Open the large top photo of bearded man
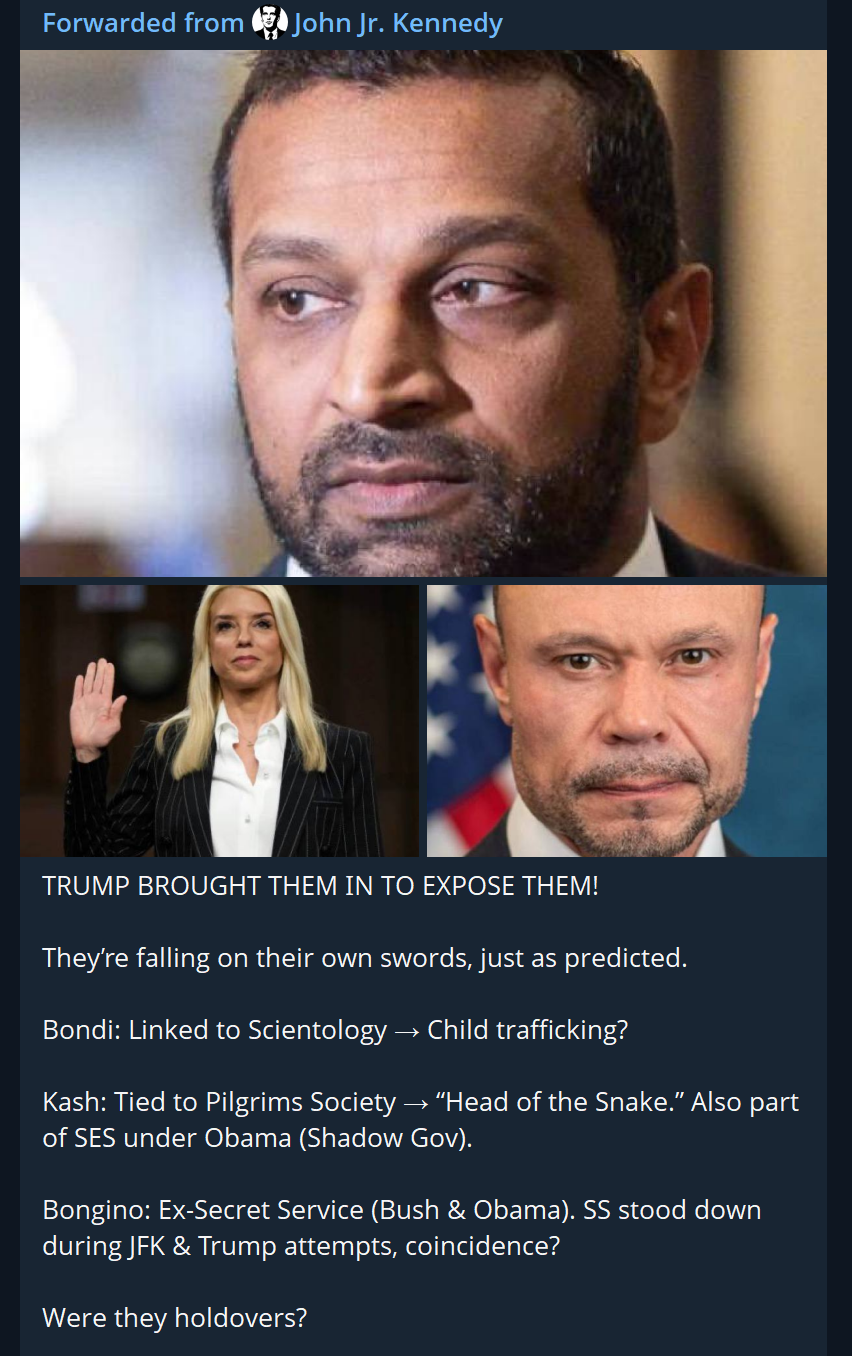 (423, 313)
